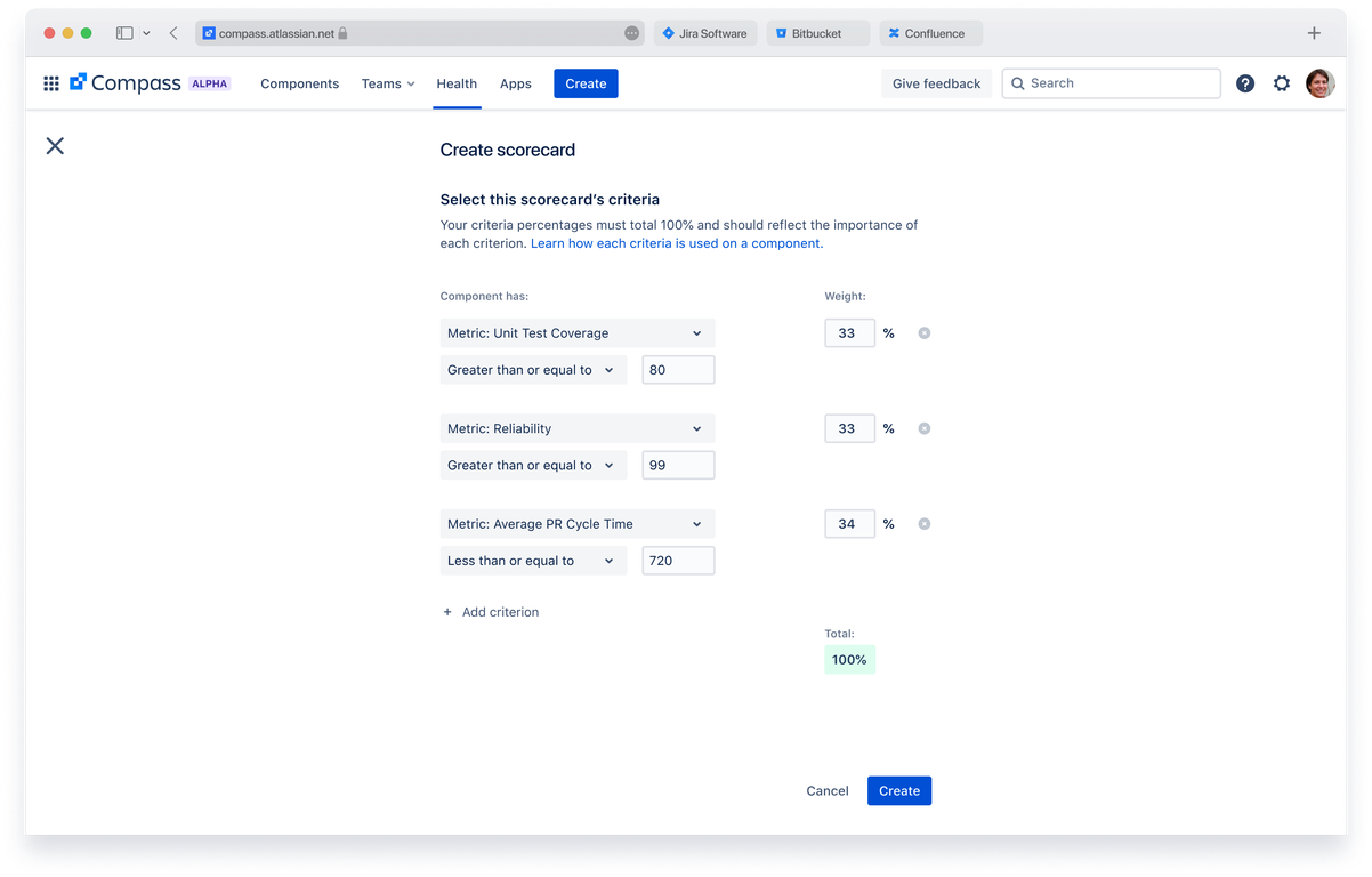1372x877 pixels.
Task: Expand the Metric Average PR Cycle Time dropdown
Action: tap(697, 524)
